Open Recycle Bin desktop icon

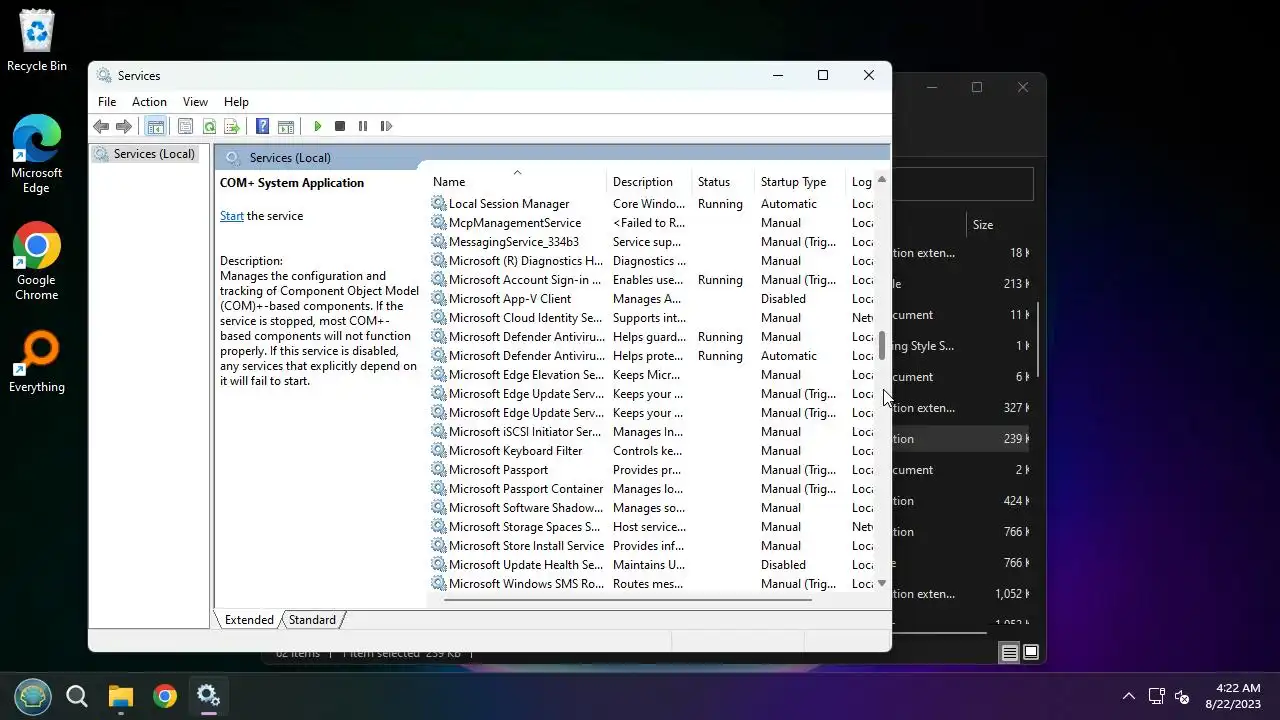37,41
